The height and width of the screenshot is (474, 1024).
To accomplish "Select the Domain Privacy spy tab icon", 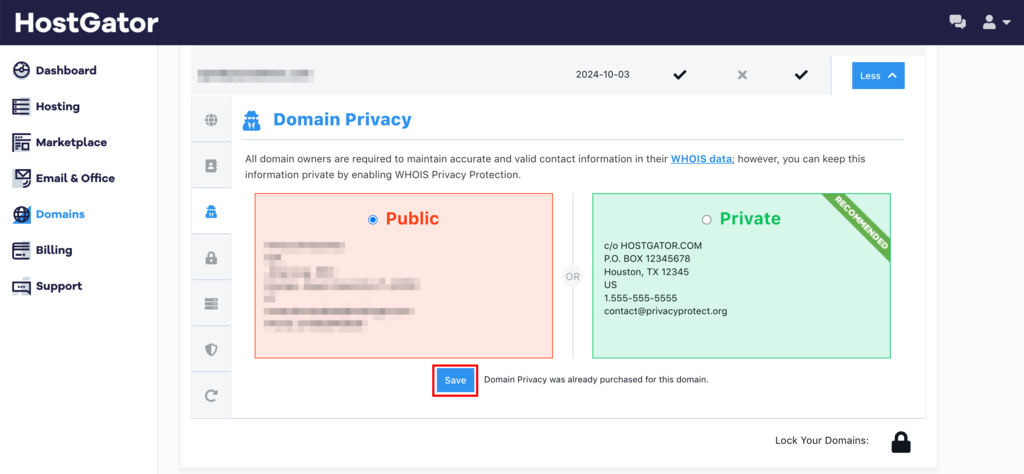I will (x=211, y=212).
